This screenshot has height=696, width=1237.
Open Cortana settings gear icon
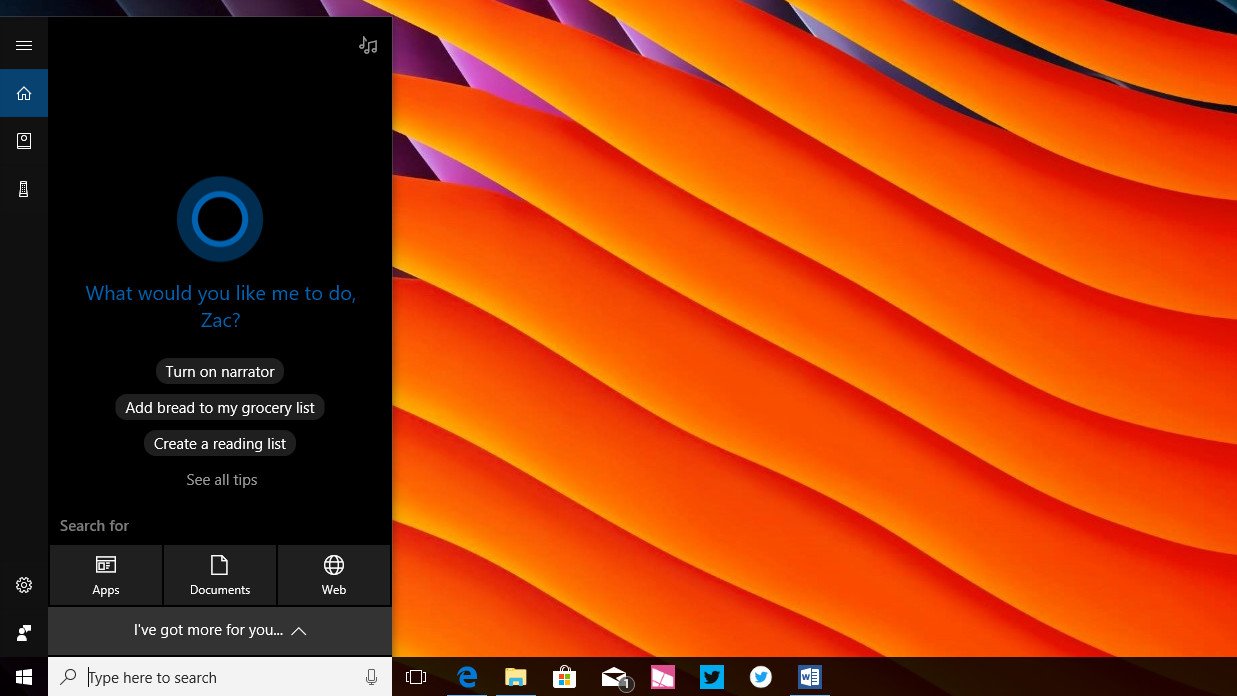click(x=24, y=585)
